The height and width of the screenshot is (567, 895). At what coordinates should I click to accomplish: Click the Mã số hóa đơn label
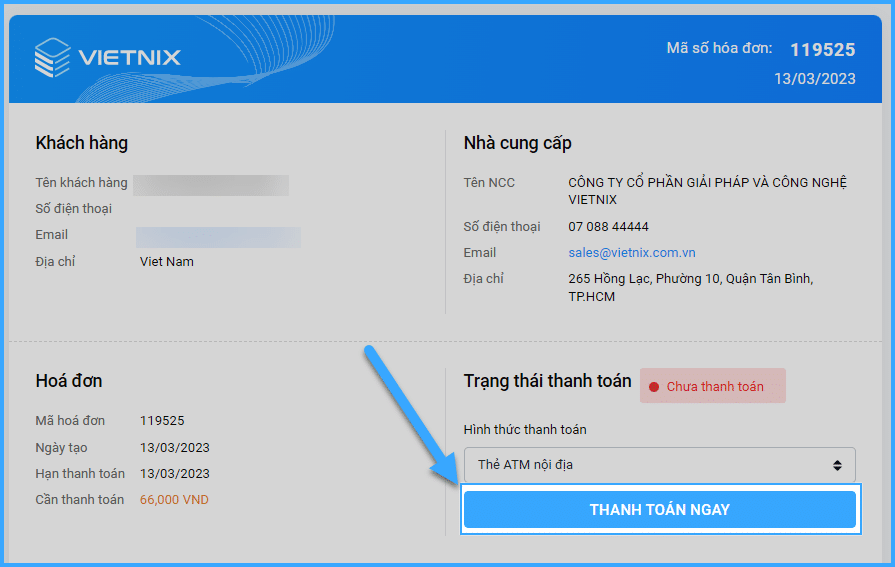[x=719, y=49]
